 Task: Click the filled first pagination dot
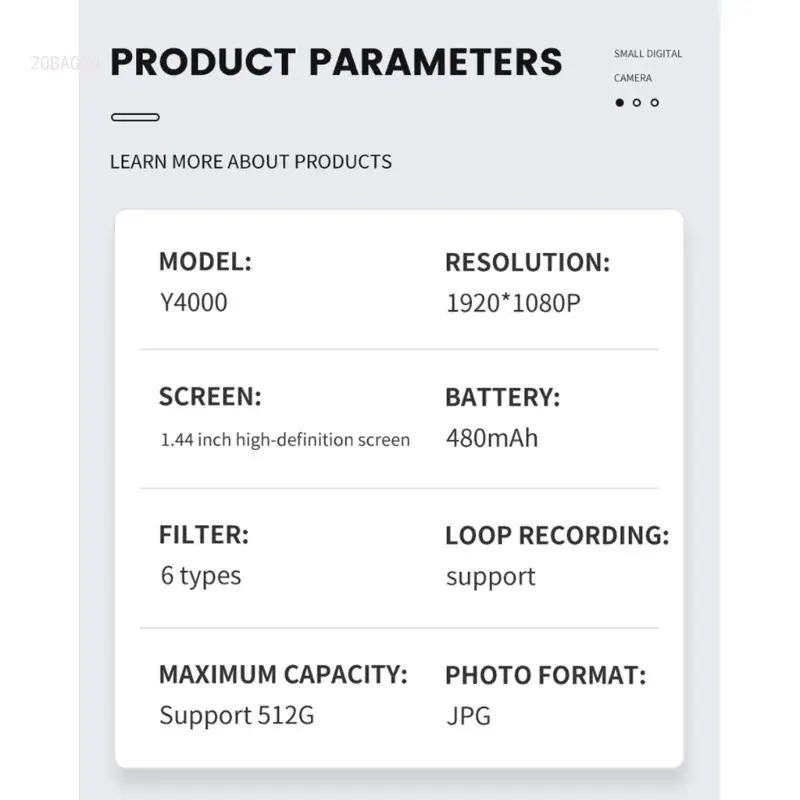coord(619,103)
